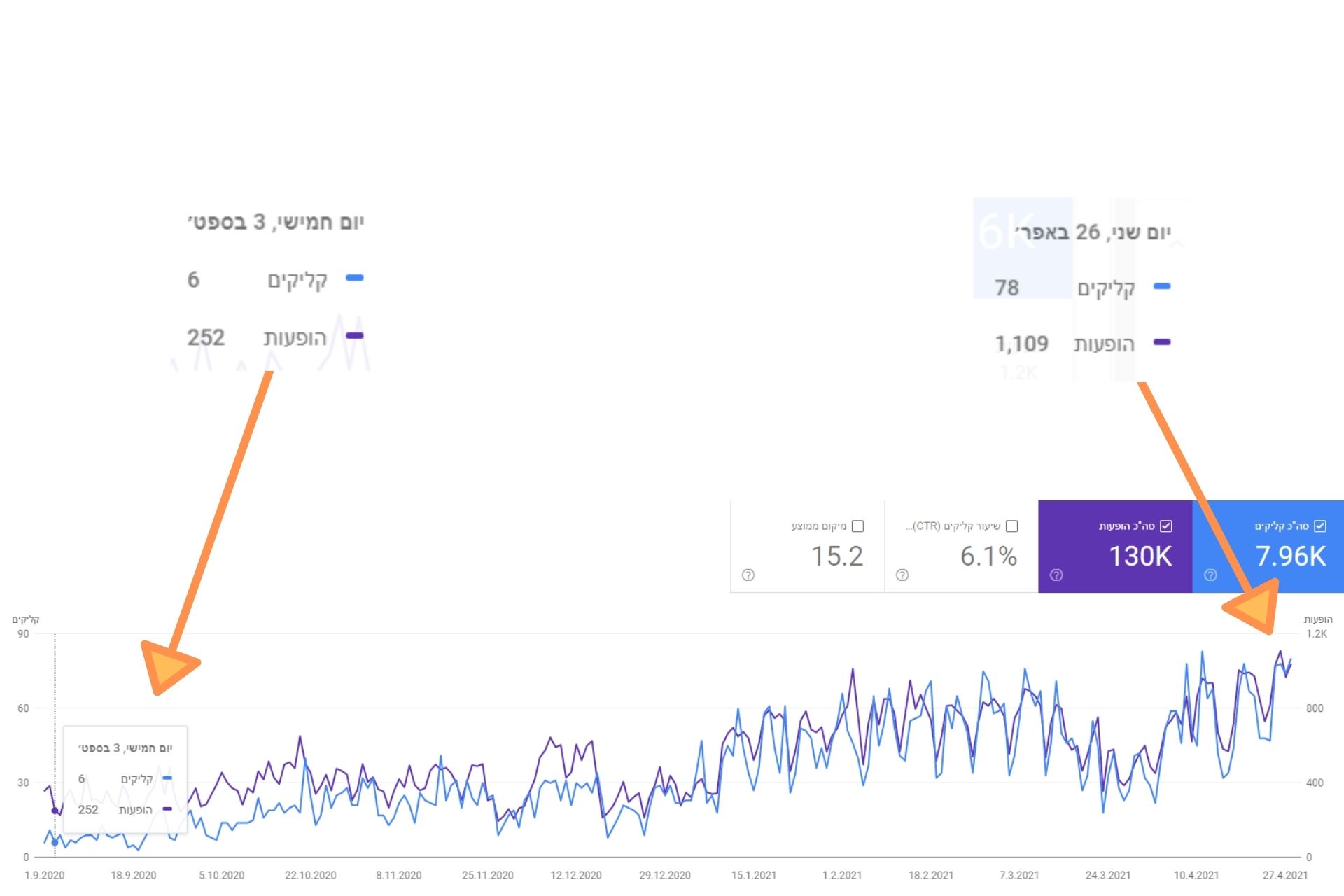Click the 5.10.2020 date label on chart axis
Viewport: 1344px width, 896px height.
tap(222, 875)
